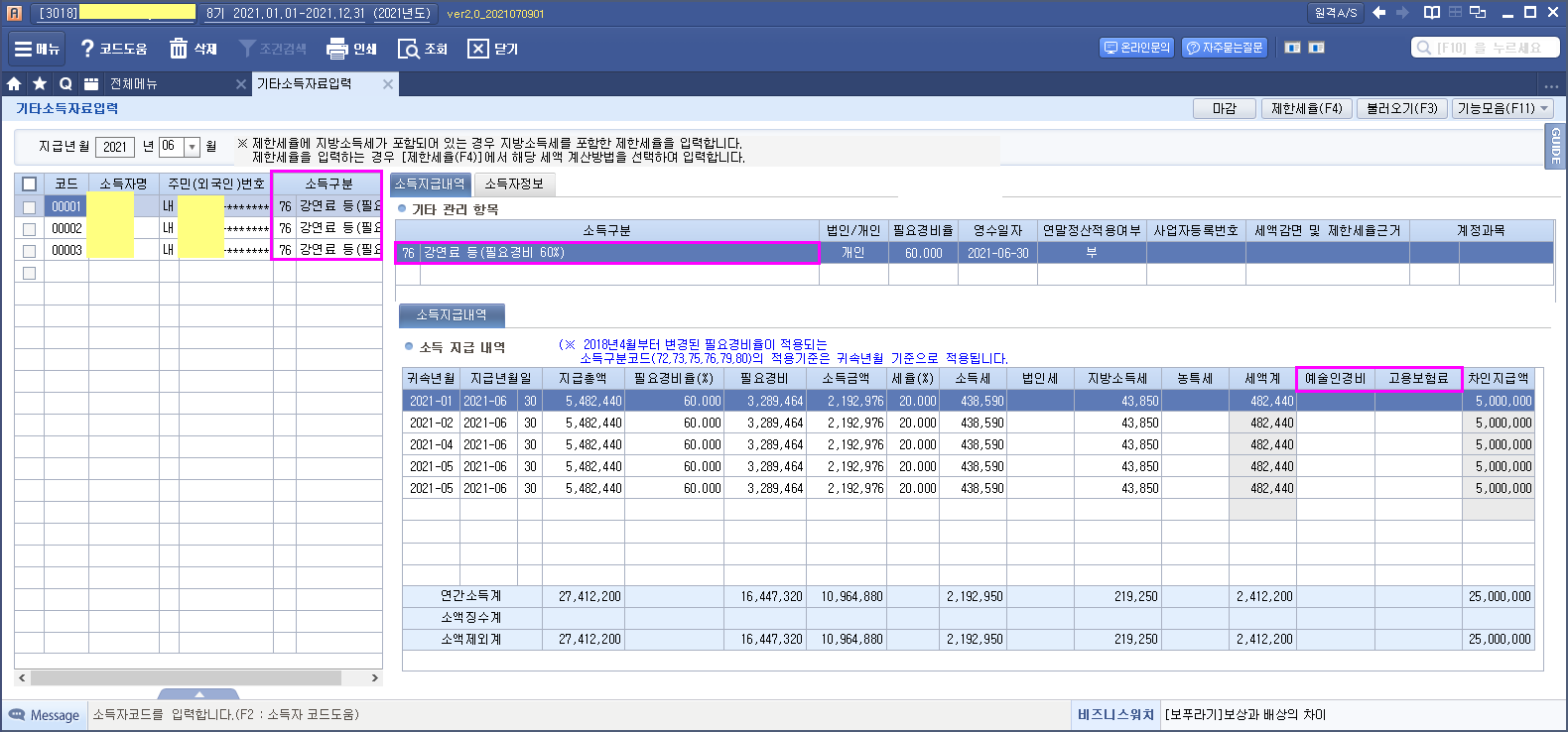Tick the checkbox for row 00002
This screenshot has height=732, width=1568.
[29, 229]
